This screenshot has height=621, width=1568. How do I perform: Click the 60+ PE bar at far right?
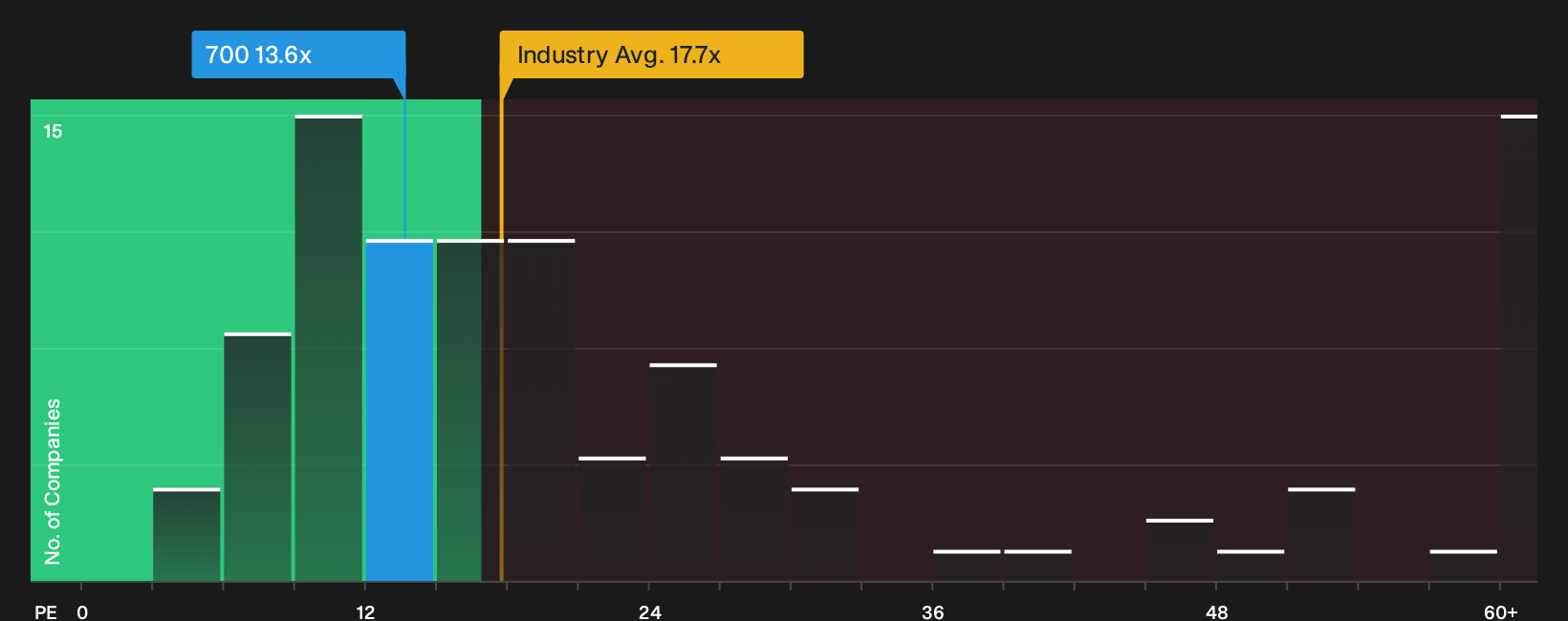pos(1519,348)
